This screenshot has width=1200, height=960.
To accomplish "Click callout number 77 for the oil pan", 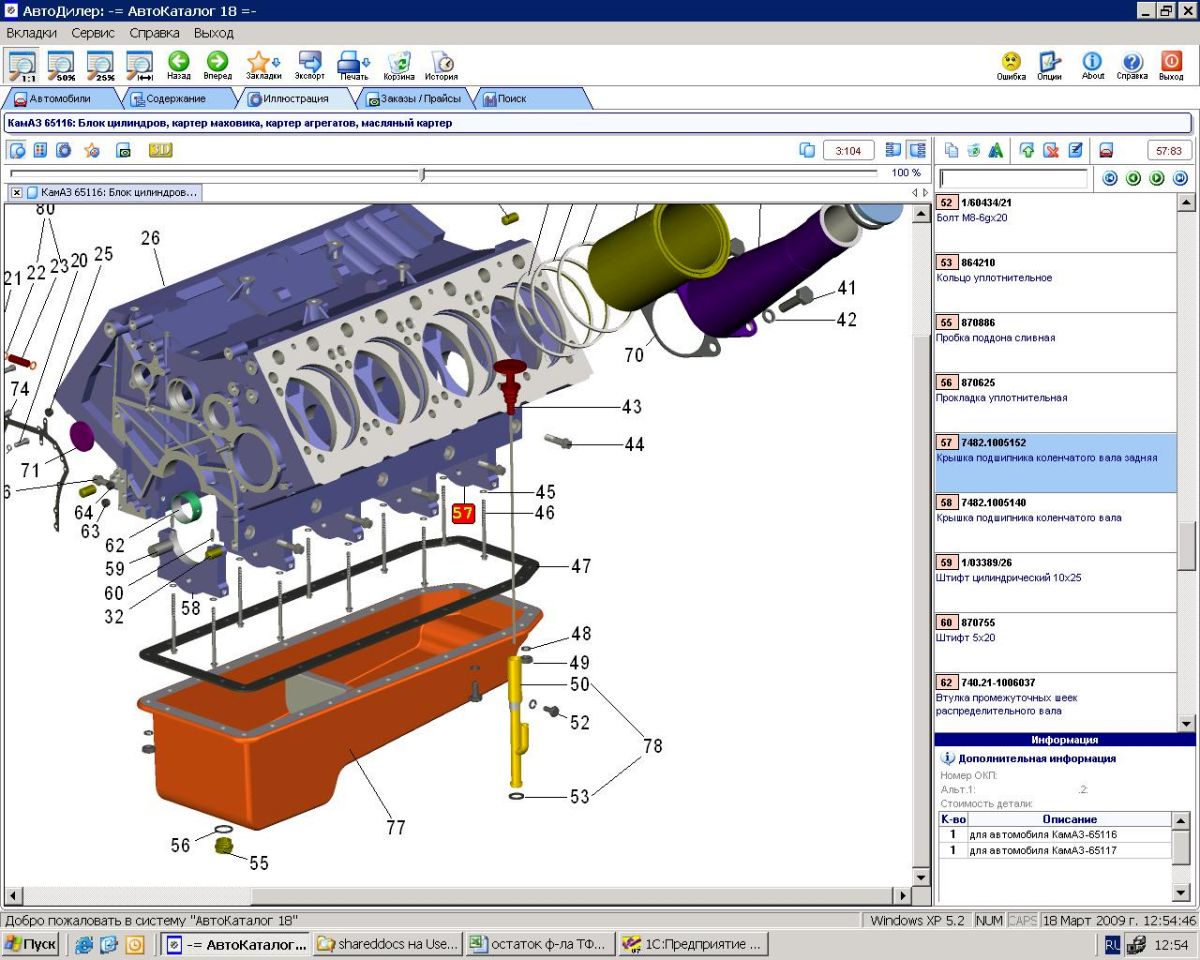I will (x=396, y=827).
